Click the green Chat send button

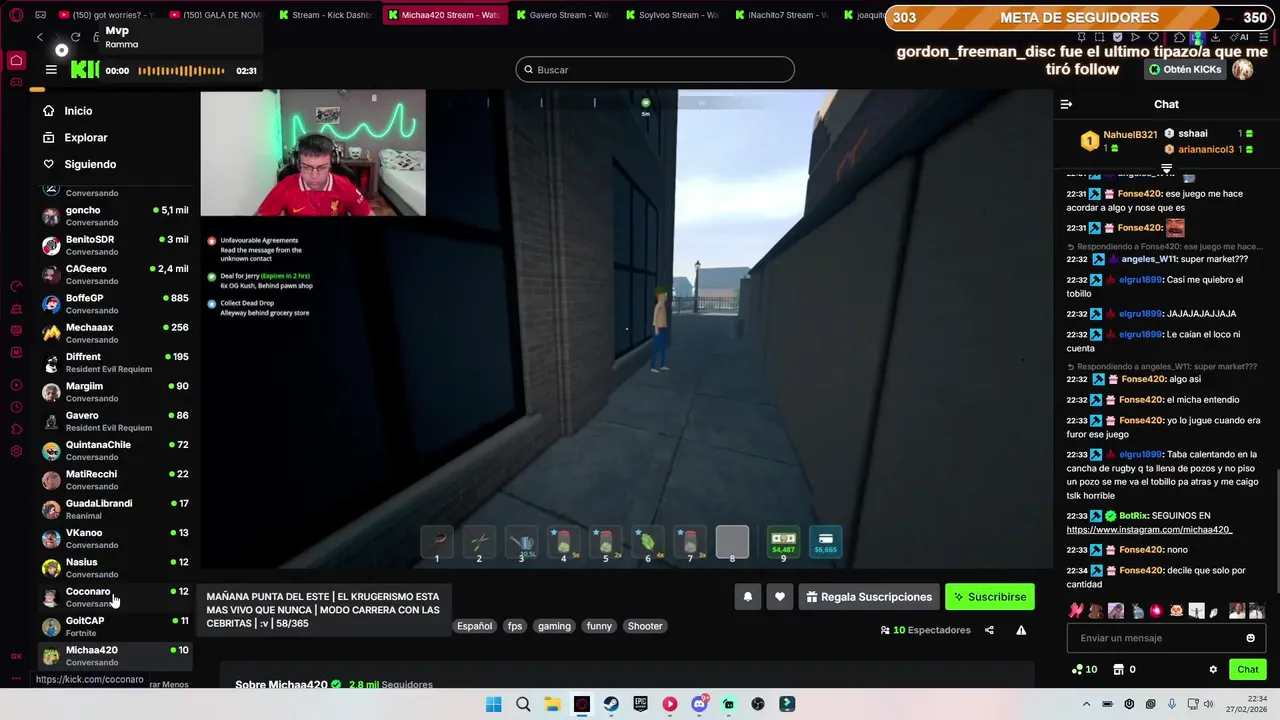click(x=1248, y=670)
